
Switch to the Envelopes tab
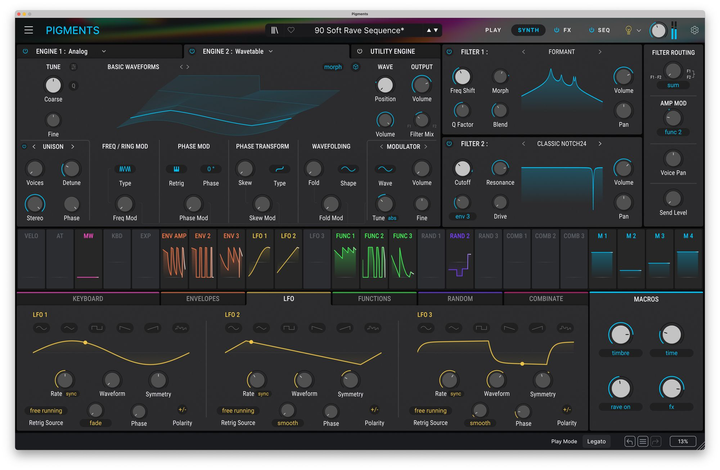pyautogui.click(x=202, y=299)
